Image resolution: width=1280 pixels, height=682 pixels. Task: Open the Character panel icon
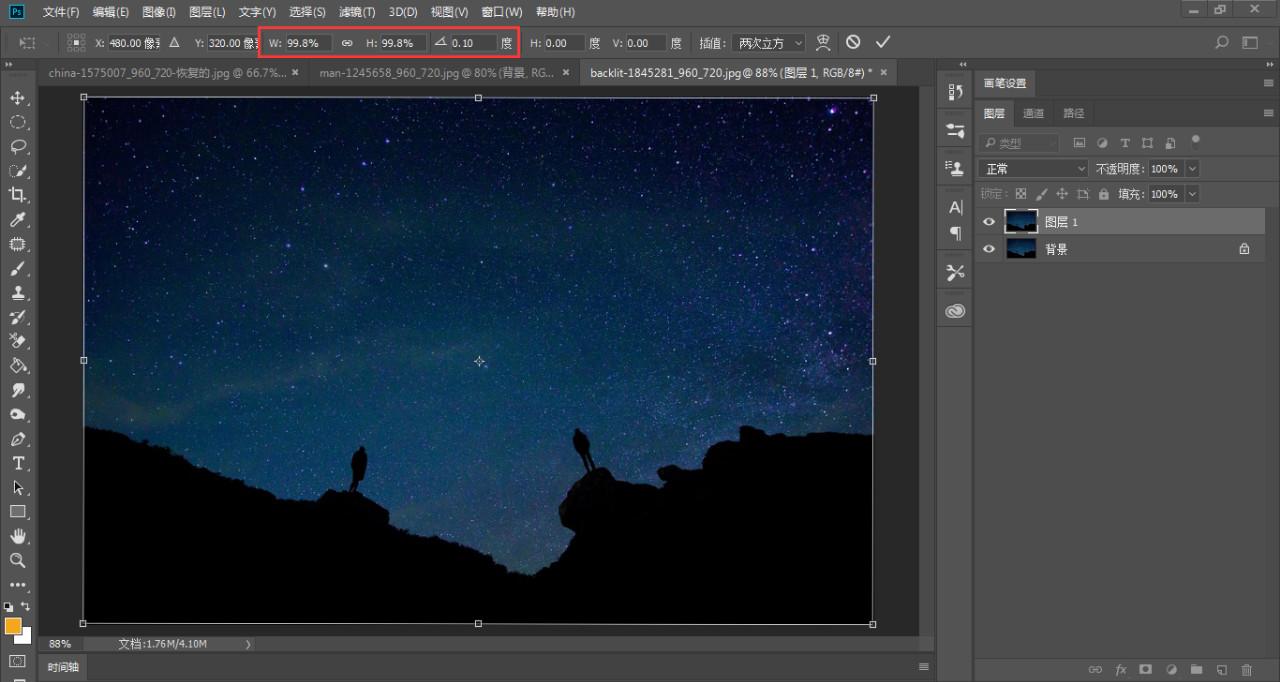point(955,208)
